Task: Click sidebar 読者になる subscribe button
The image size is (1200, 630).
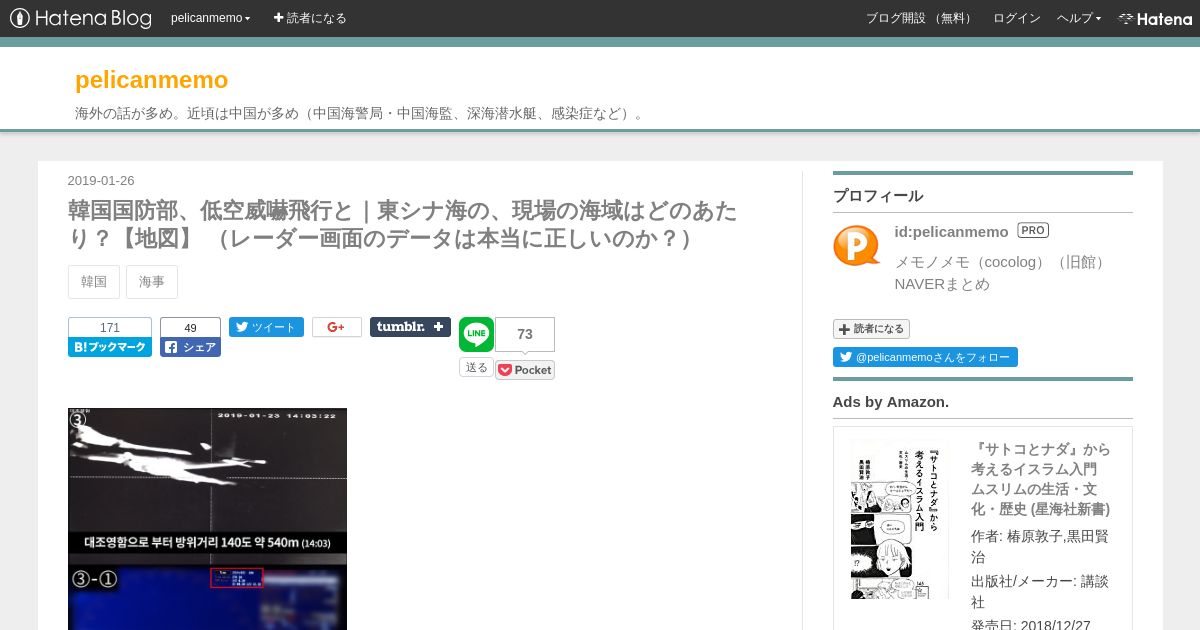Action: pyautogui.click(x=871, y=329)
